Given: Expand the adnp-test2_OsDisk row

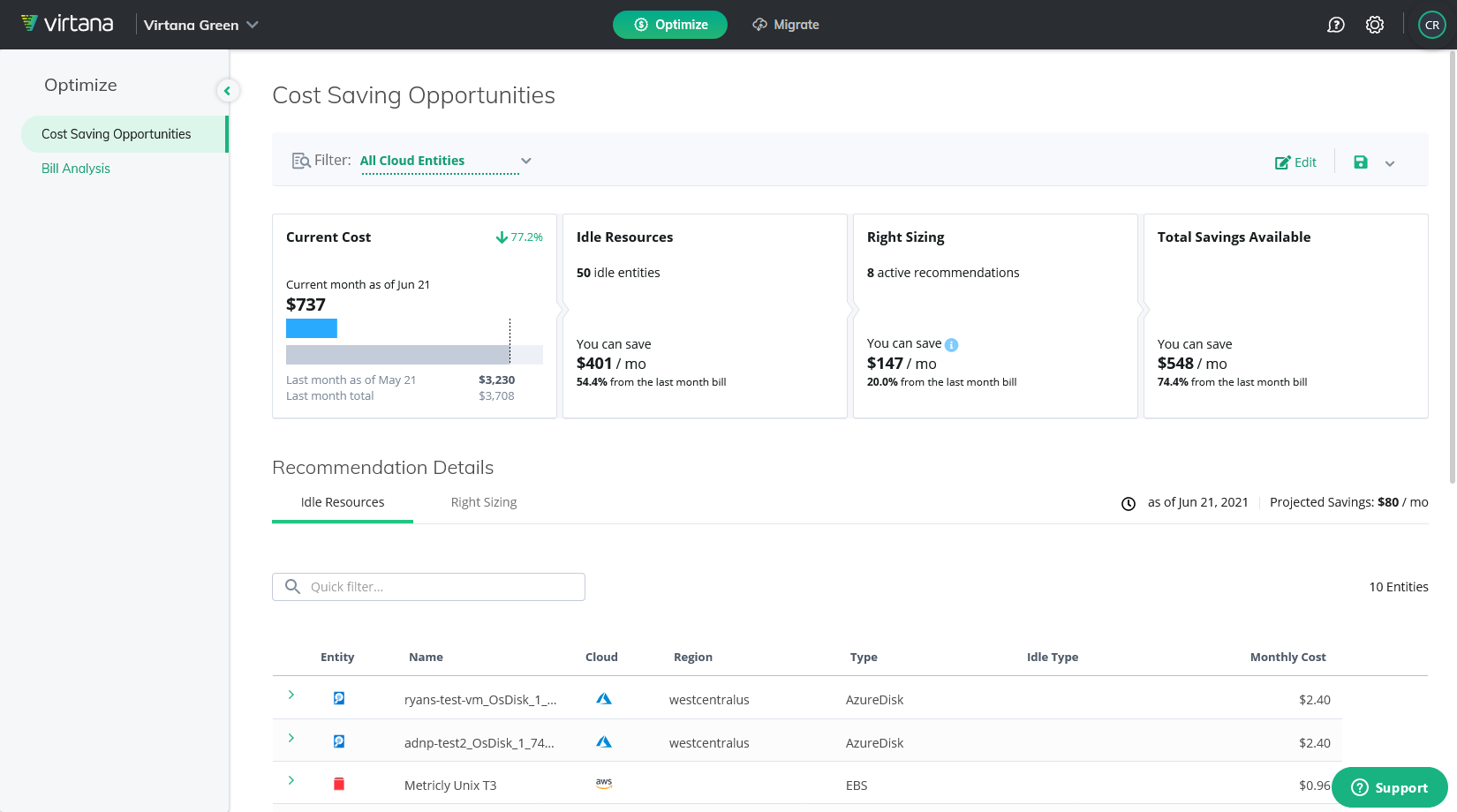Looking at the screenshot, I should click(291, 738).
